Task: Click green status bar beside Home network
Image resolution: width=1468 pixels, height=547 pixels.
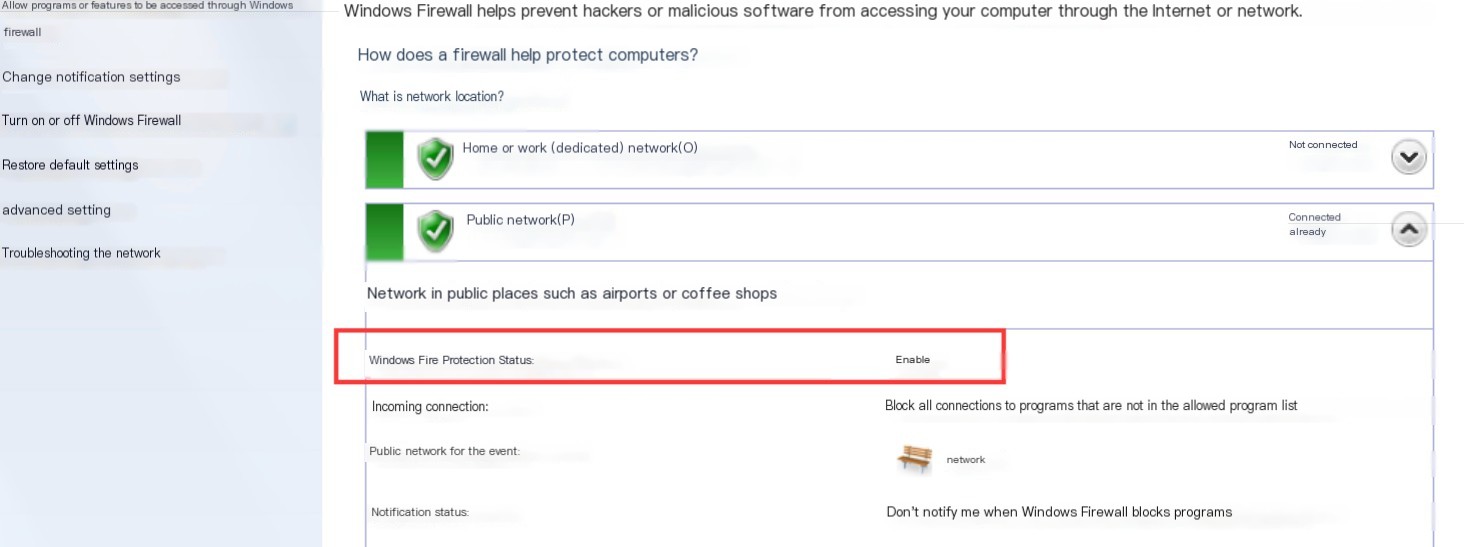Action: (x=385, y=159)
